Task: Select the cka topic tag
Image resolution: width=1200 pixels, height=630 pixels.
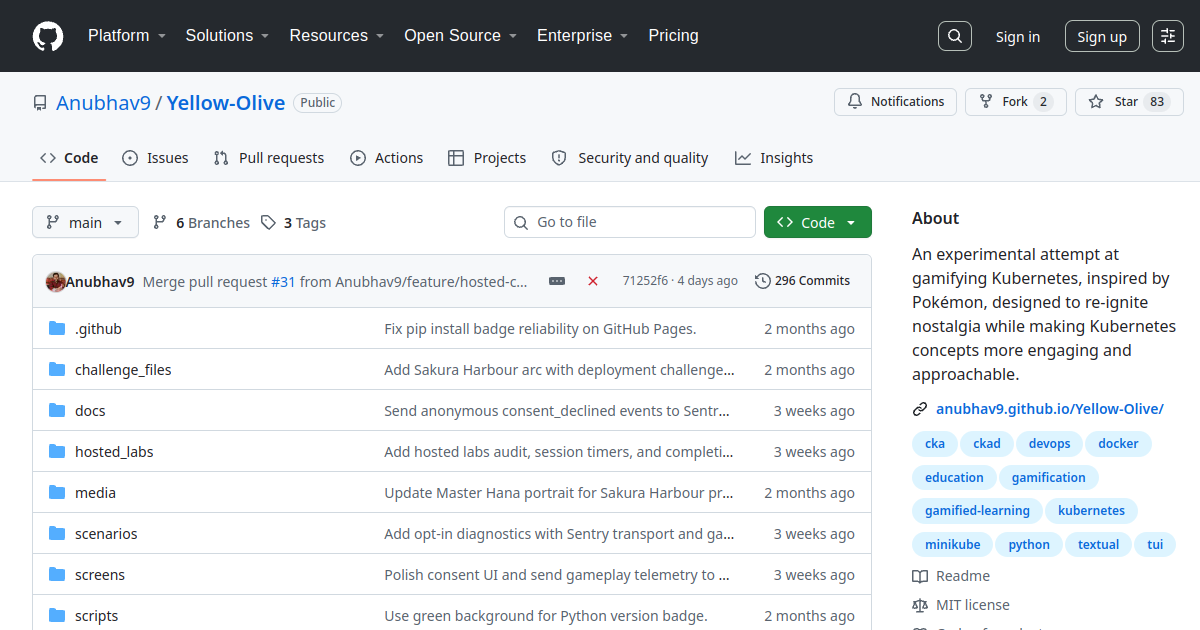Action: click(x=935, y=444)
